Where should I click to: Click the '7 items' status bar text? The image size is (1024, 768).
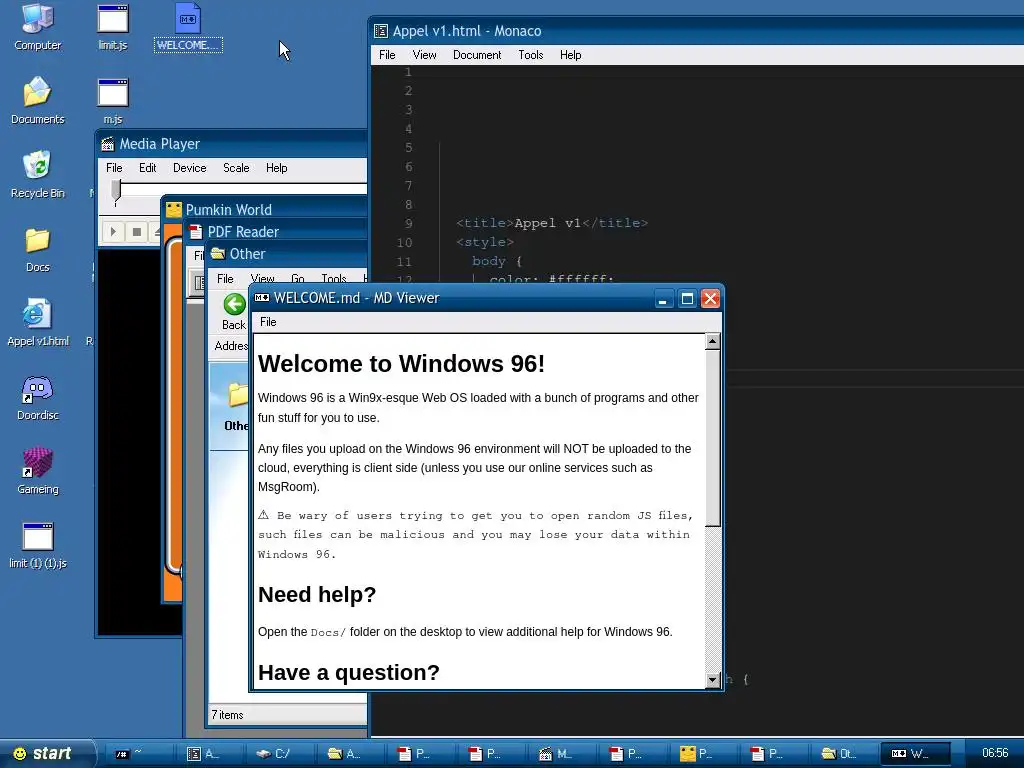click(227, 715)
